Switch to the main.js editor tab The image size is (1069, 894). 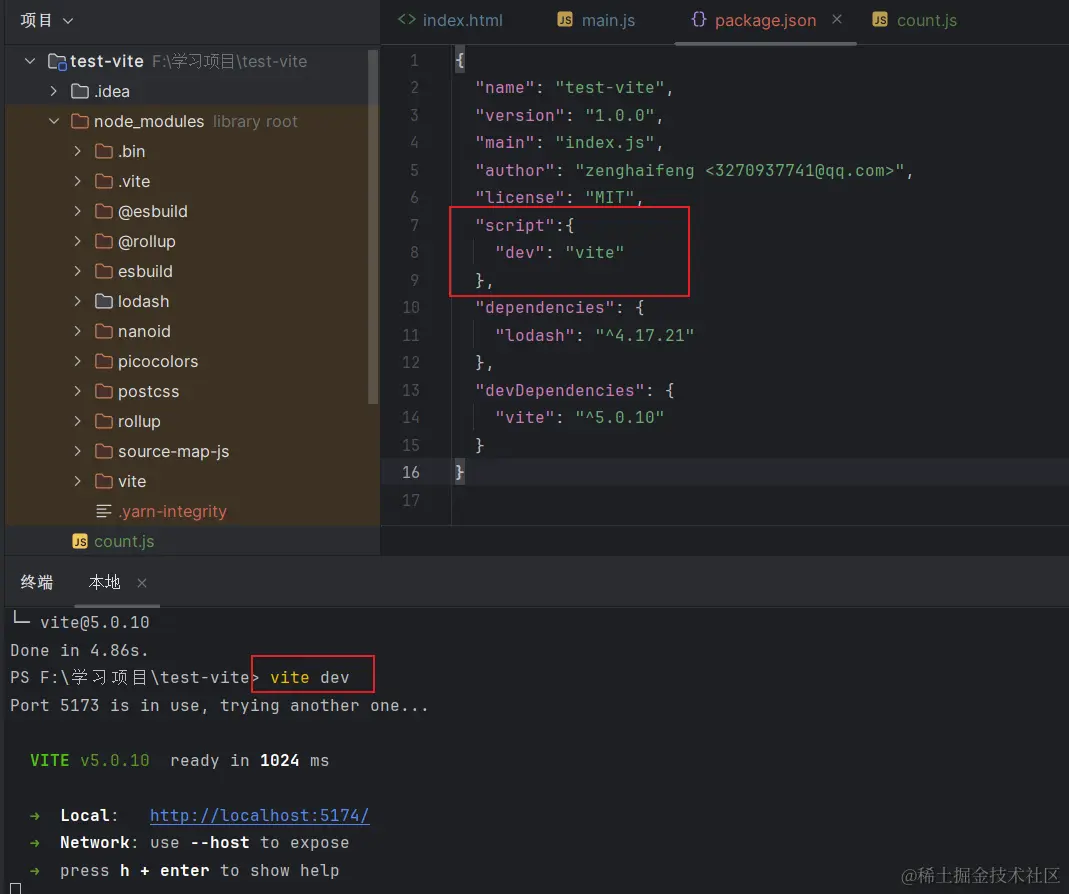pyautogui.click(x=596, y=20)
